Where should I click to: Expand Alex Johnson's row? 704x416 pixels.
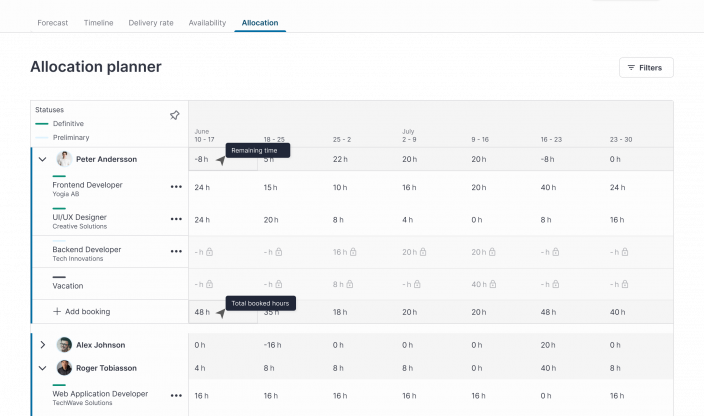pos(42,345)
